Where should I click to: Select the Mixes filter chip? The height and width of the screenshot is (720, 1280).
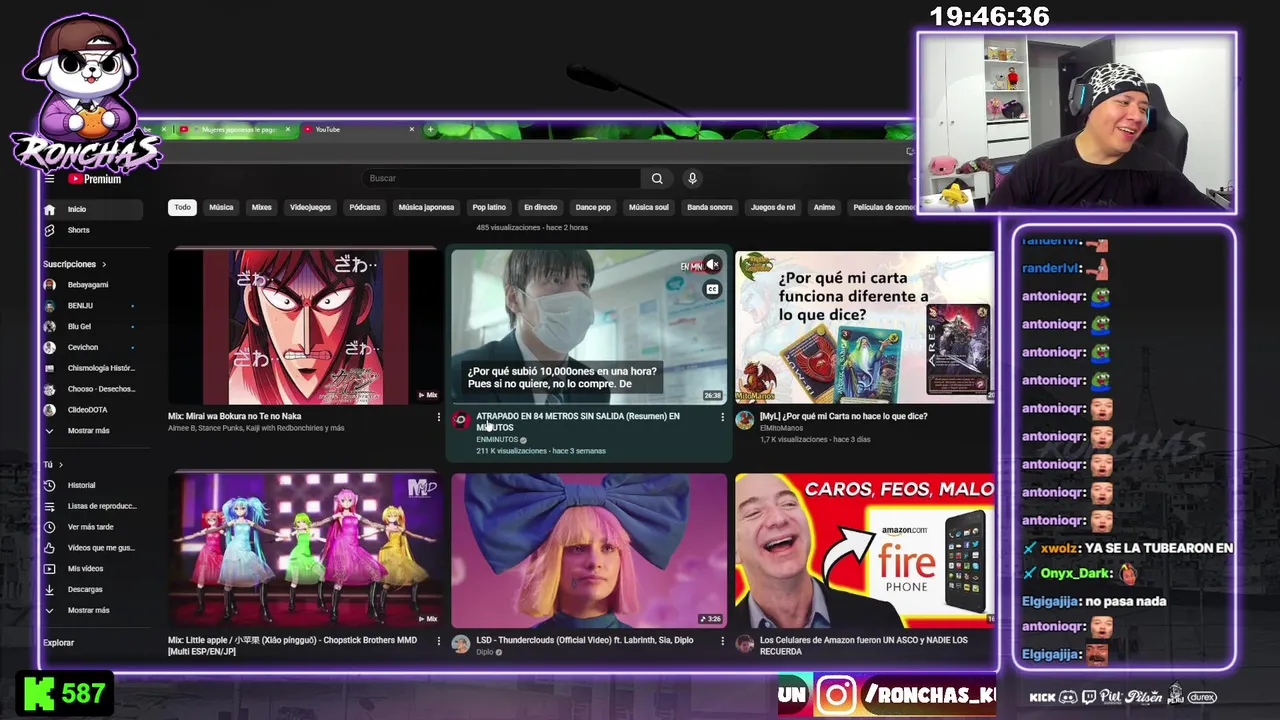point(262,207)
